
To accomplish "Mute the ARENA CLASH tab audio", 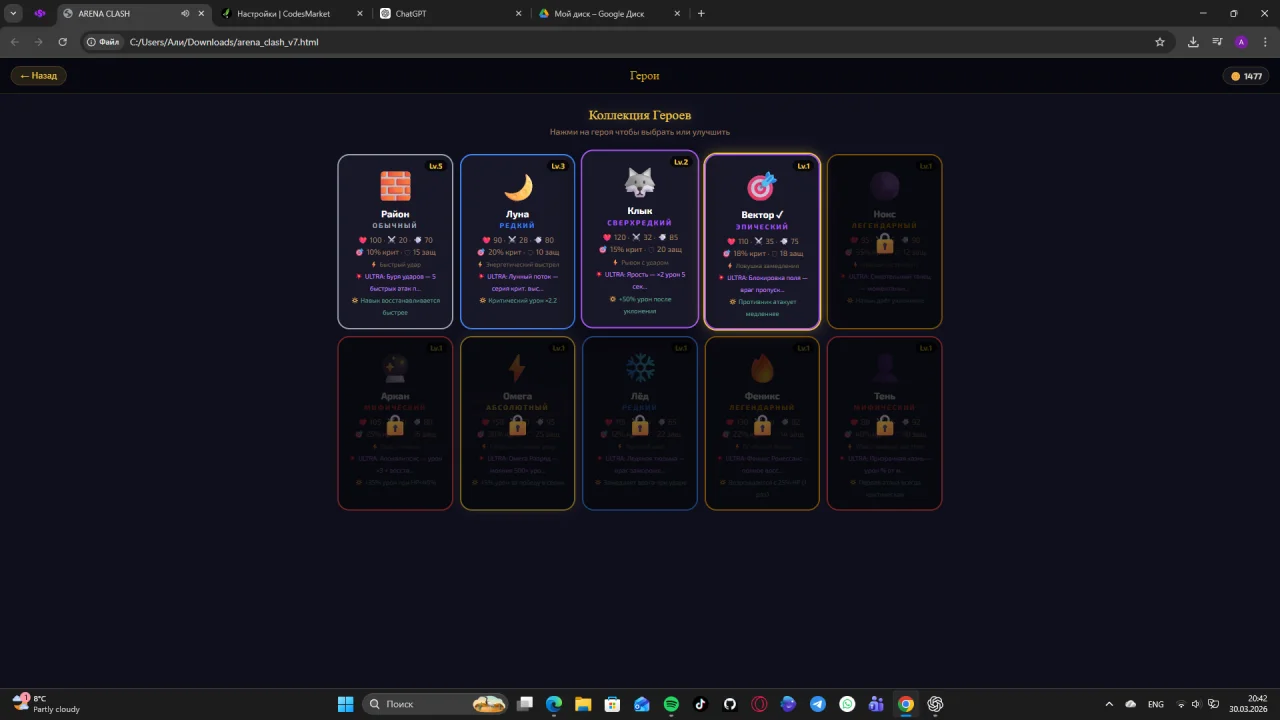I will (x=185, y=14).
